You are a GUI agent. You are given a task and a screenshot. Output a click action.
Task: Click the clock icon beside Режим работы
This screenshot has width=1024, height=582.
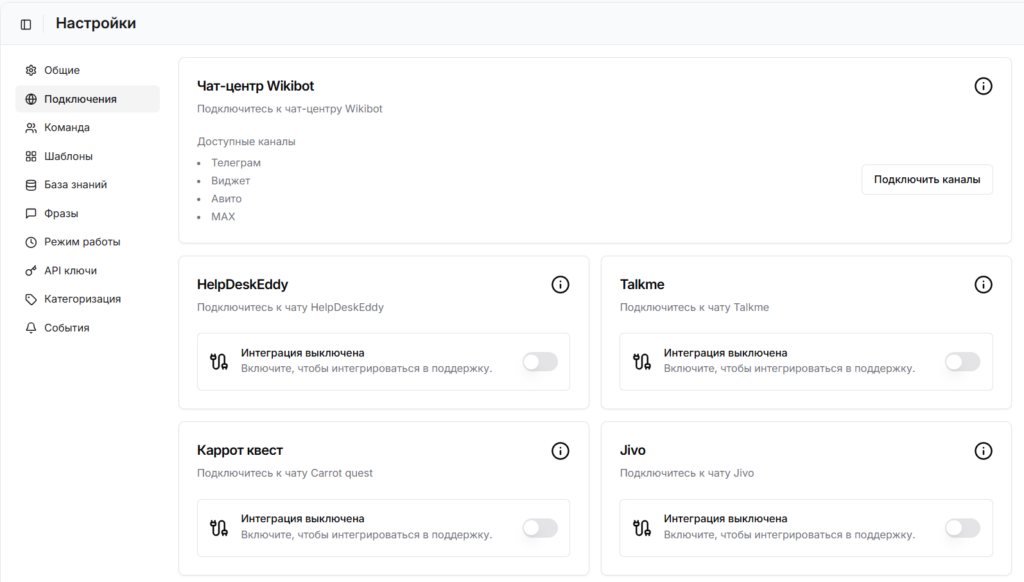tap(31, 242)
